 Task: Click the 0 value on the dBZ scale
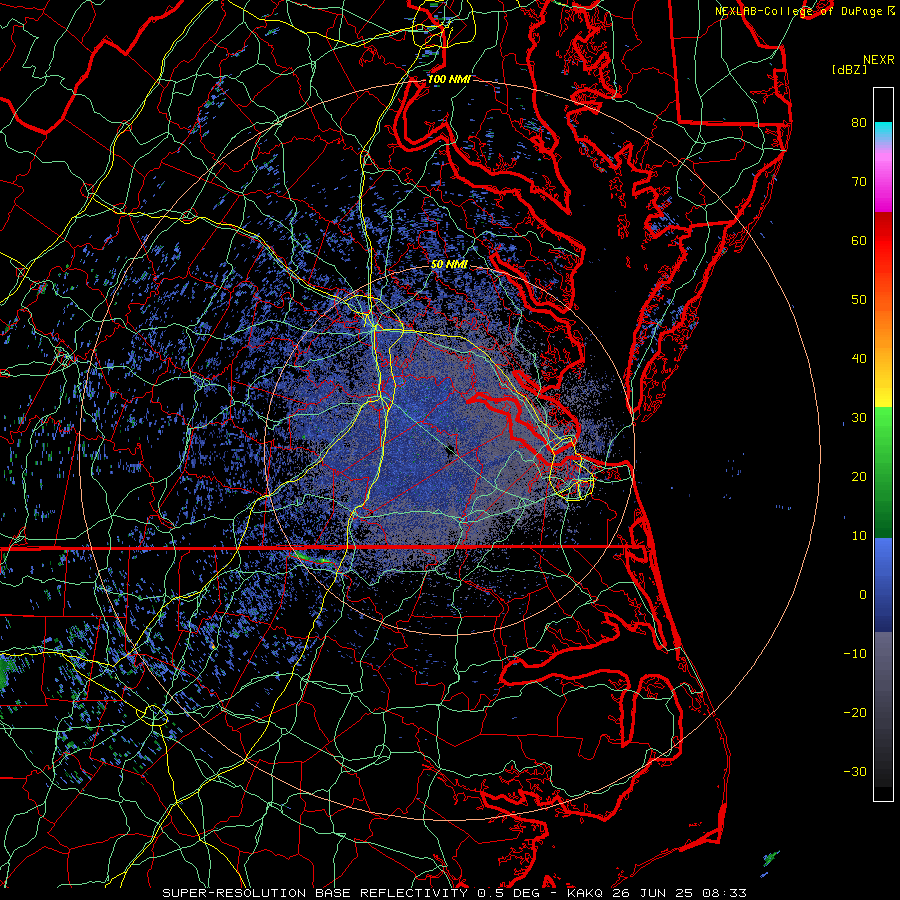pyautogui.click(x=863, y=595)
